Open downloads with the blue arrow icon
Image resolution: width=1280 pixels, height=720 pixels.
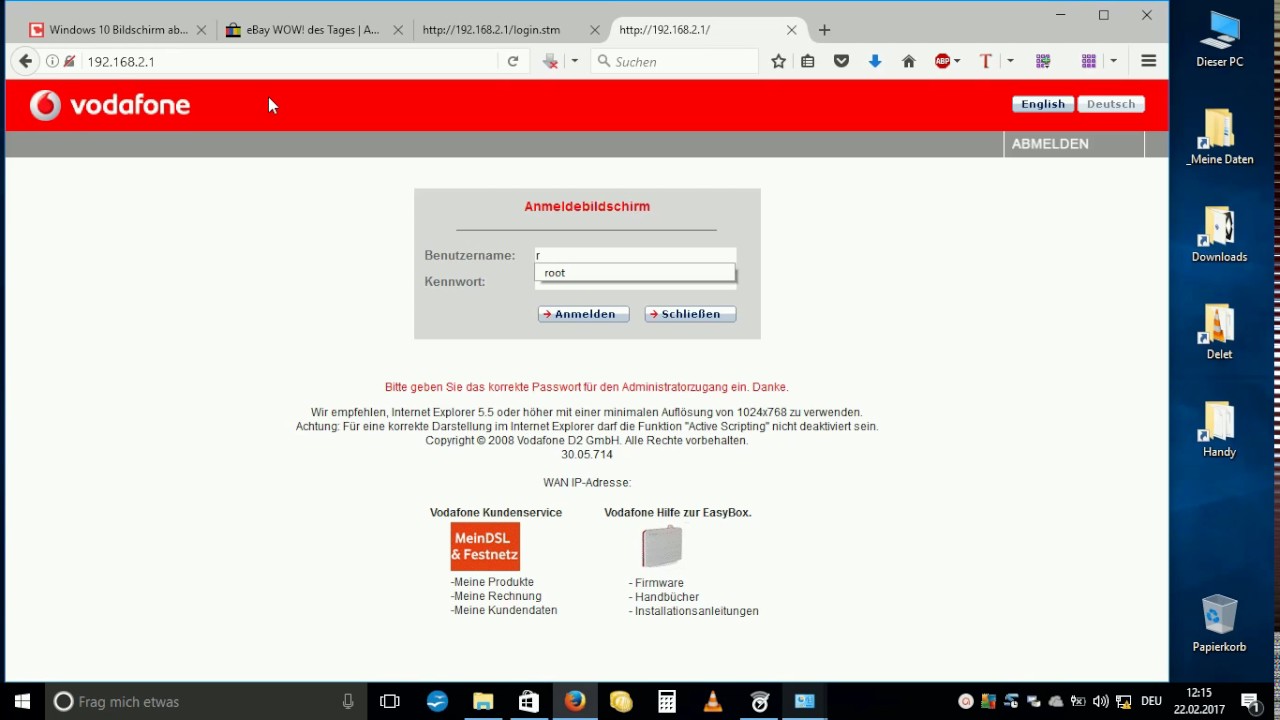[x=875, y=61]
